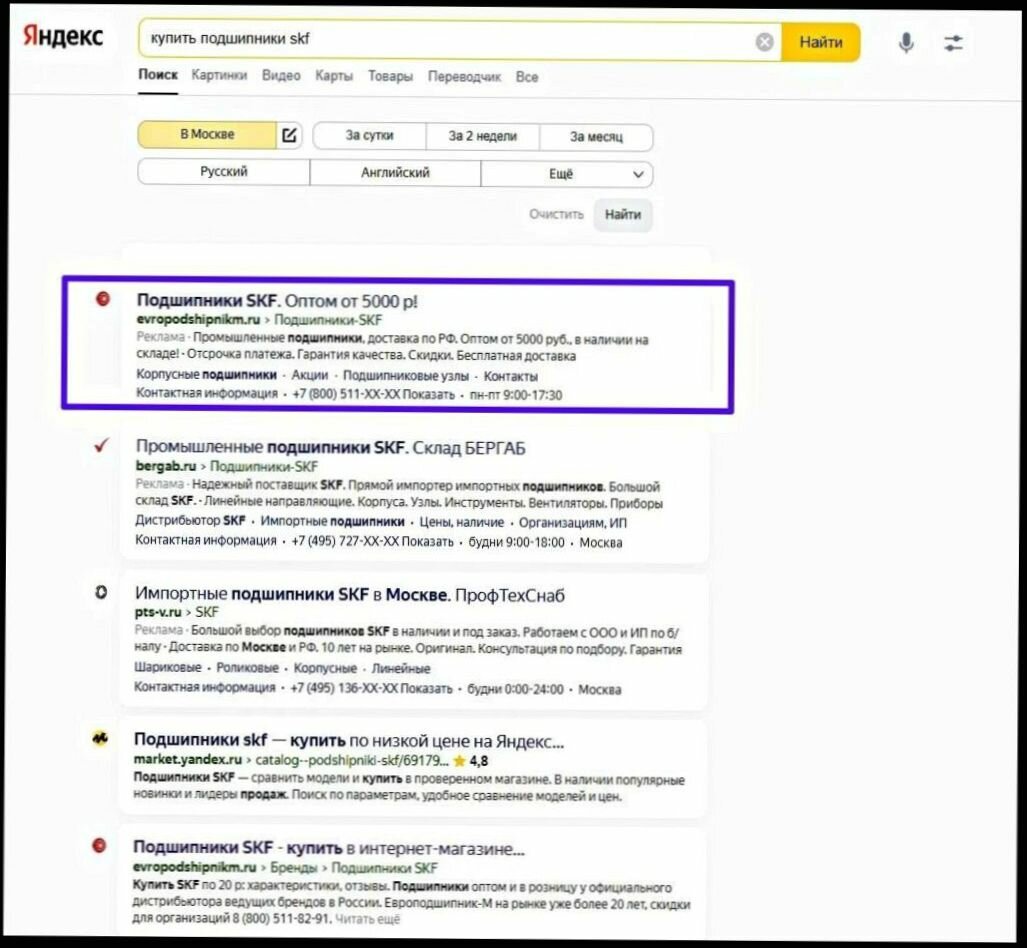Show phone +7 (495) 136-XX-XX
This screenshot has width=1027, height=948.
coord(371,689)
